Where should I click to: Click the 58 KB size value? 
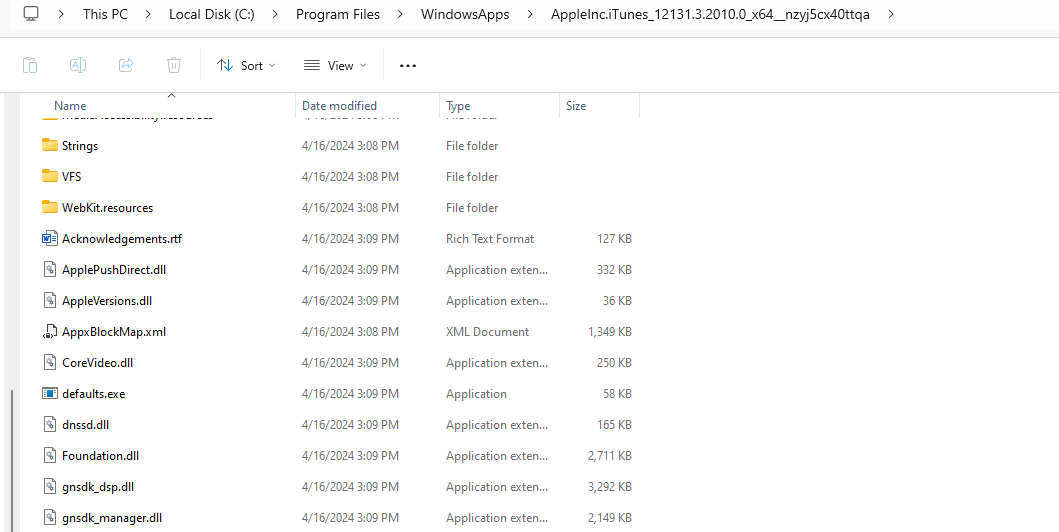click(x=617, y=394)
